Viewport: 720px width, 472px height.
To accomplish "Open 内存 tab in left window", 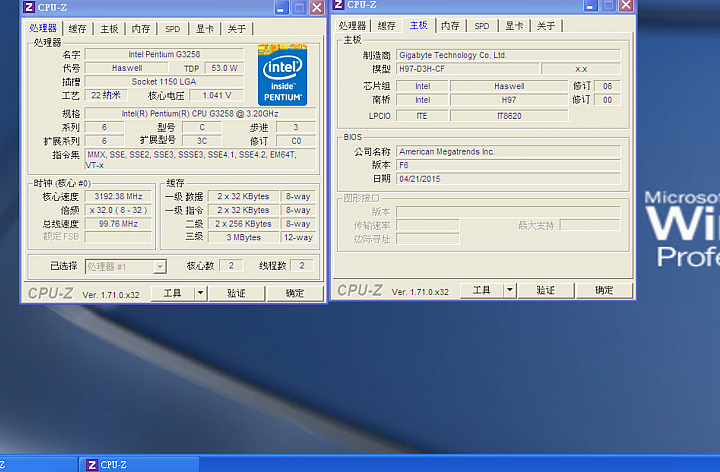I will [x=141, y=29].
